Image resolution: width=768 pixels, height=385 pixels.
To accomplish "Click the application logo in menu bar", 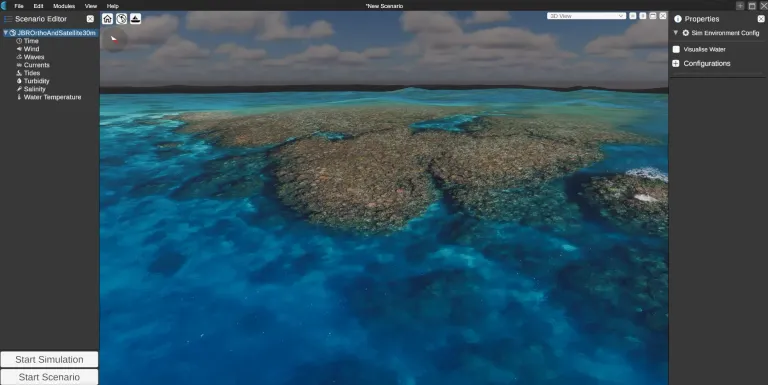I will 4,5.
